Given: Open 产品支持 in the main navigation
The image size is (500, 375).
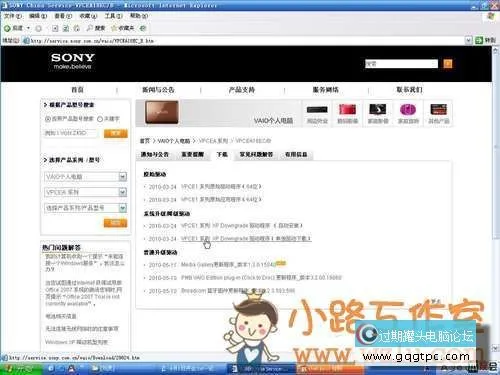Looking at the screenshot, I should pyautogui.click(x=242, y=90).
